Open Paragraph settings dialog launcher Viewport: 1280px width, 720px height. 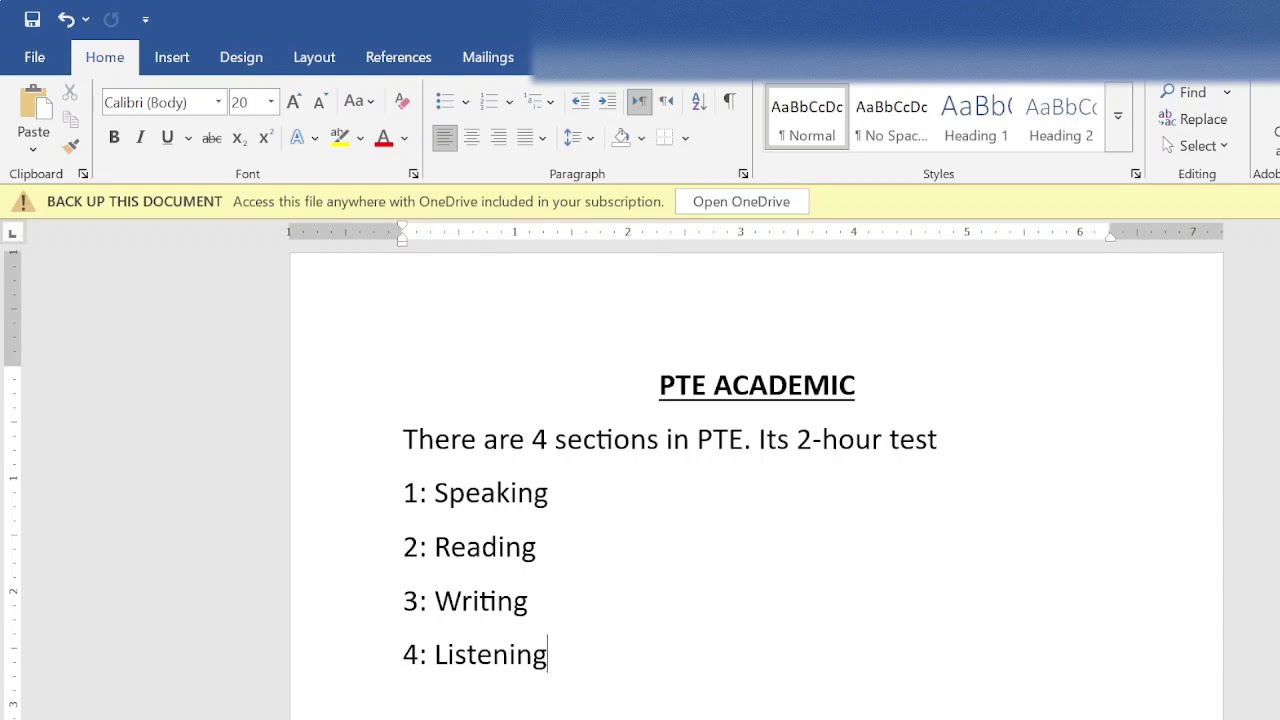(743, 174)
